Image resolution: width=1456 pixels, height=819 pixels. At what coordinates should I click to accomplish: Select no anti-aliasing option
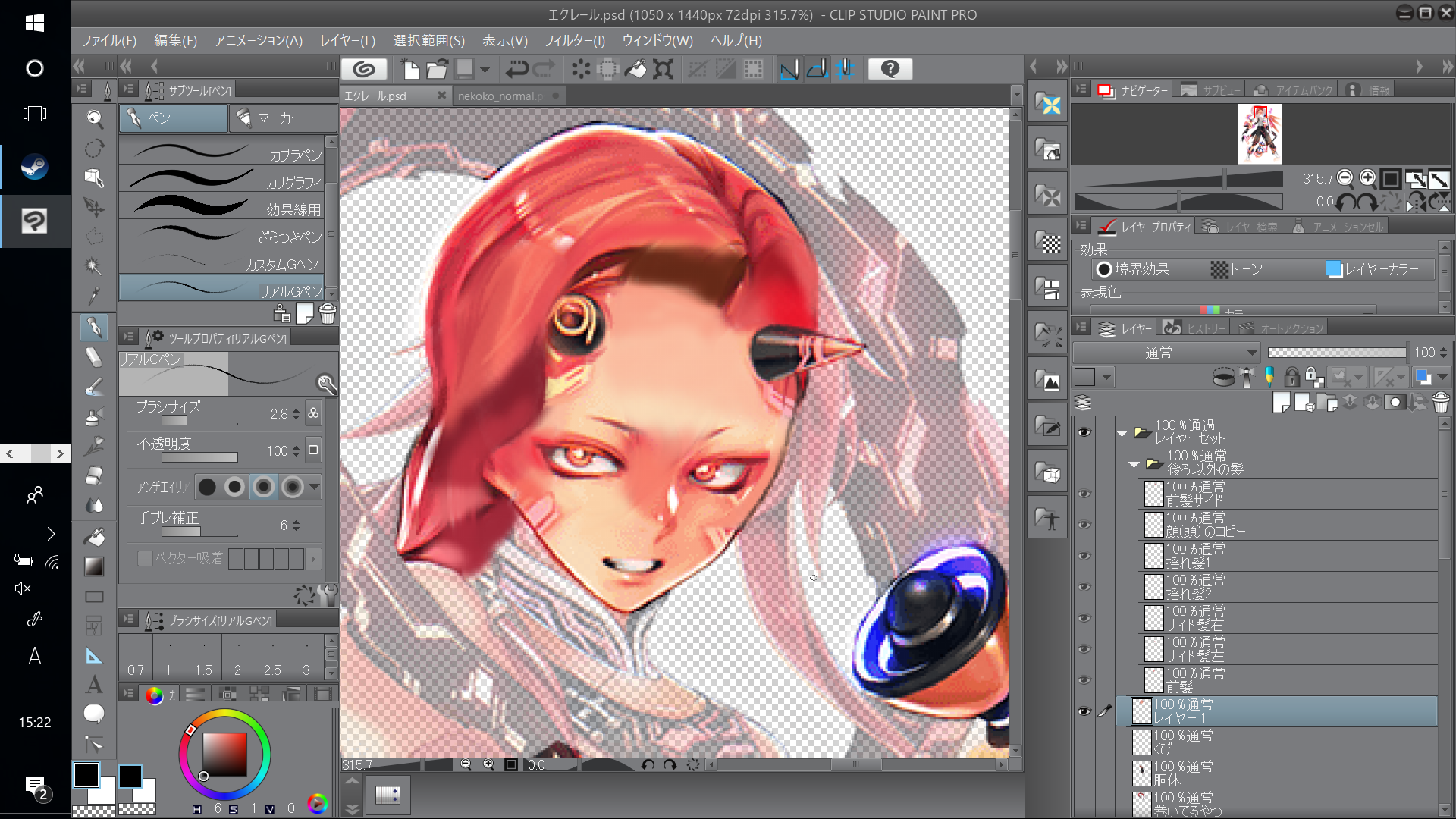207,487
